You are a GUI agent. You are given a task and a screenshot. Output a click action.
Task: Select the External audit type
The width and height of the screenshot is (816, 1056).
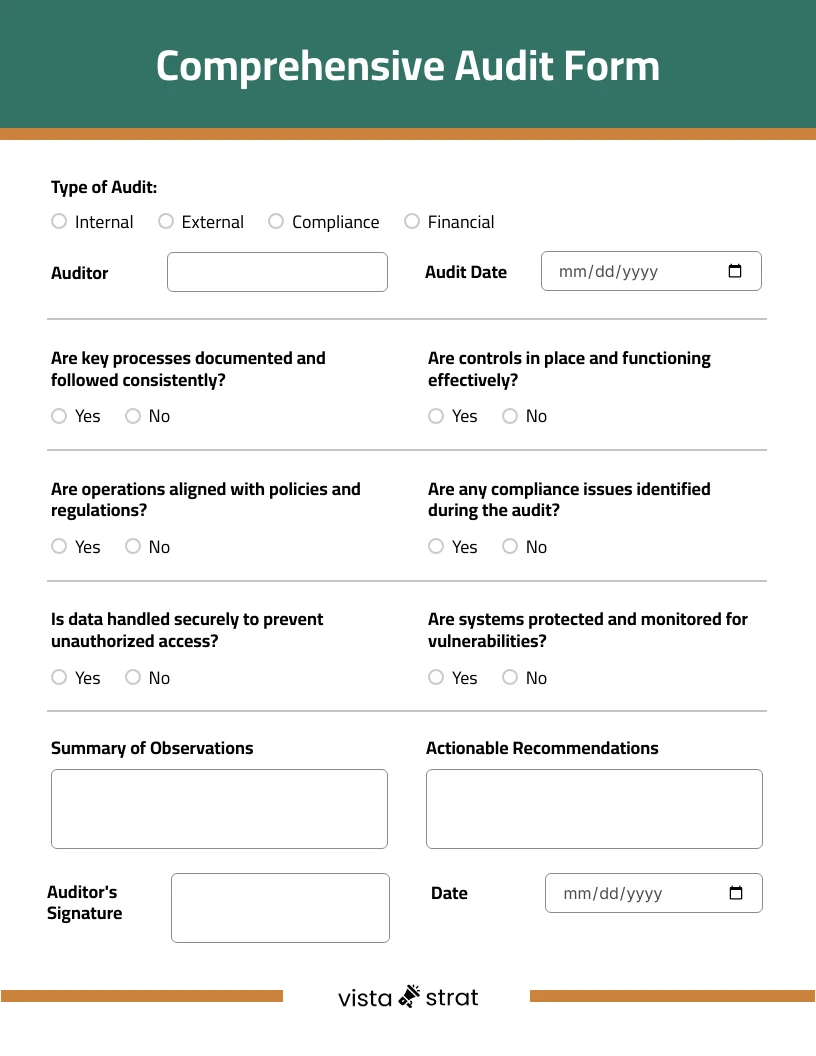pyautogui.click(x=166, y=221)
